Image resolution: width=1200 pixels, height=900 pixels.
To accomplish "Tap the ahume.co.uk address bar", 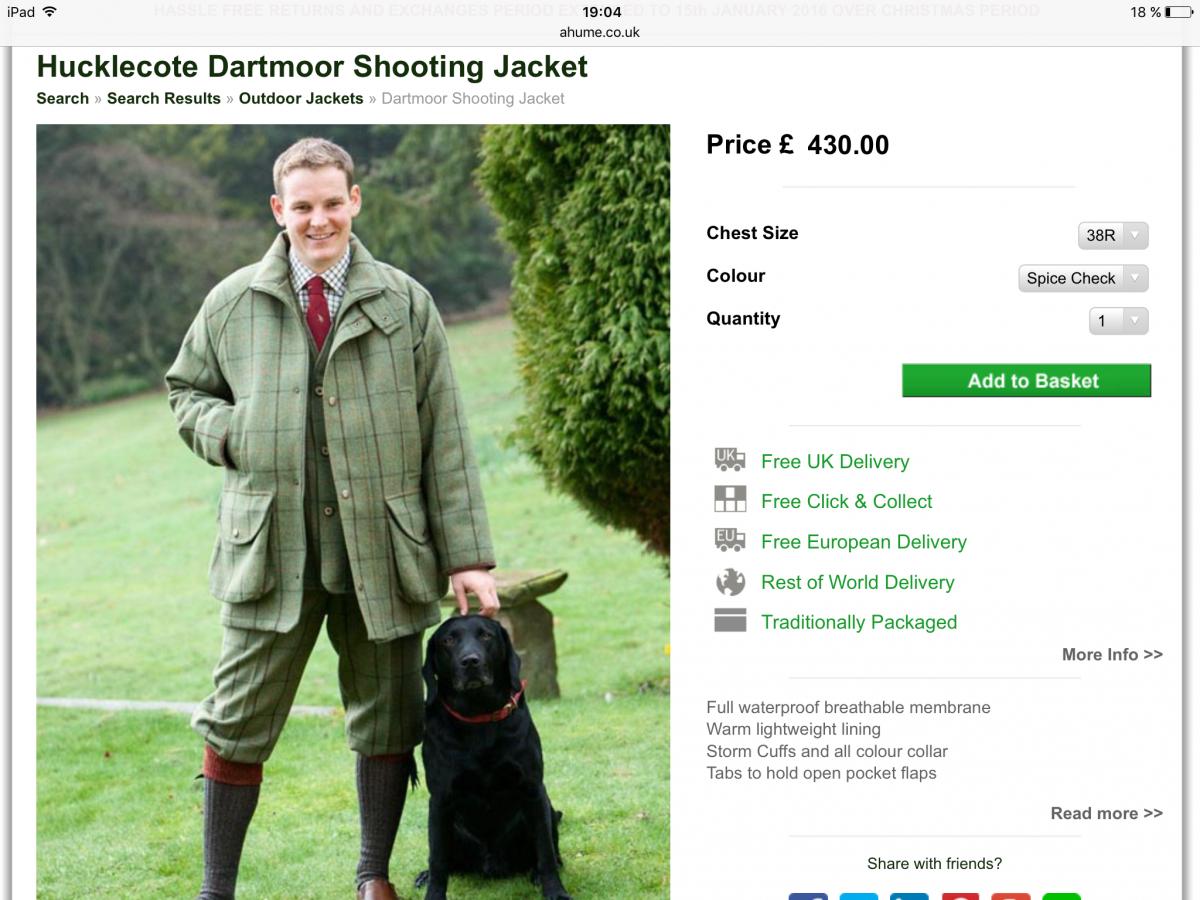I will point(600,32).
